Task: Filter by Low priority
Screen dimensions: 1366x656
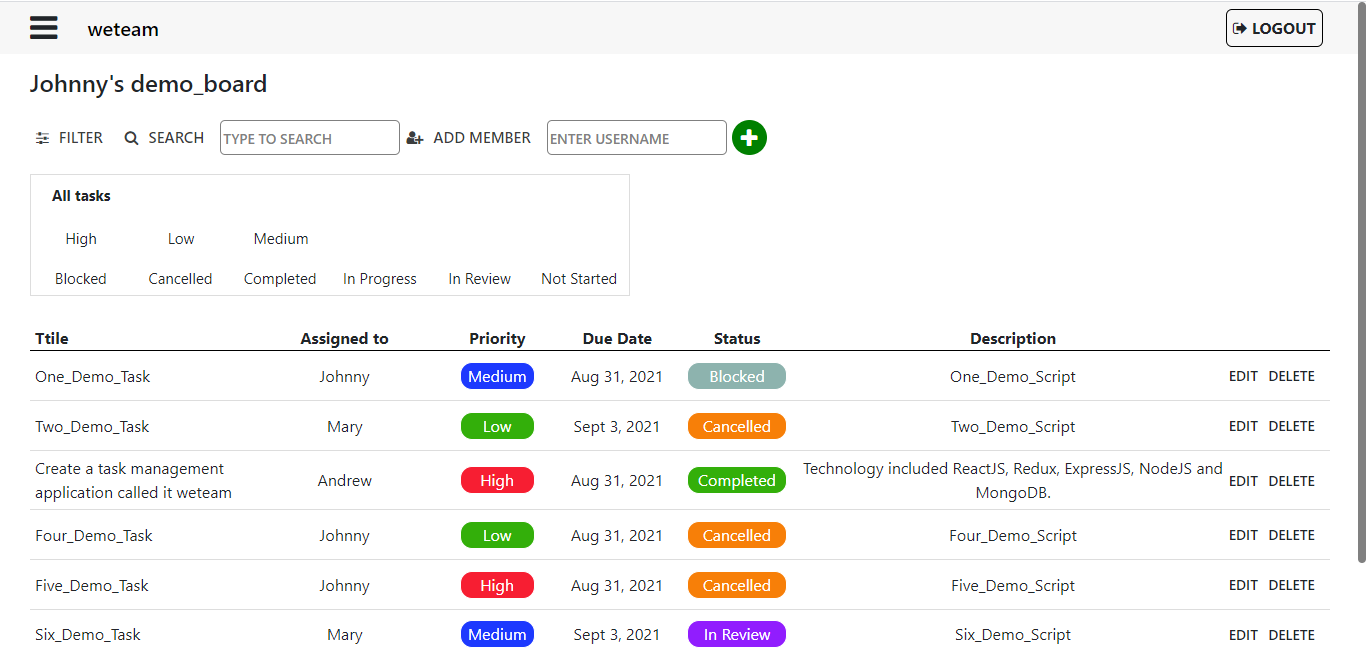Action: click(181, 239)
